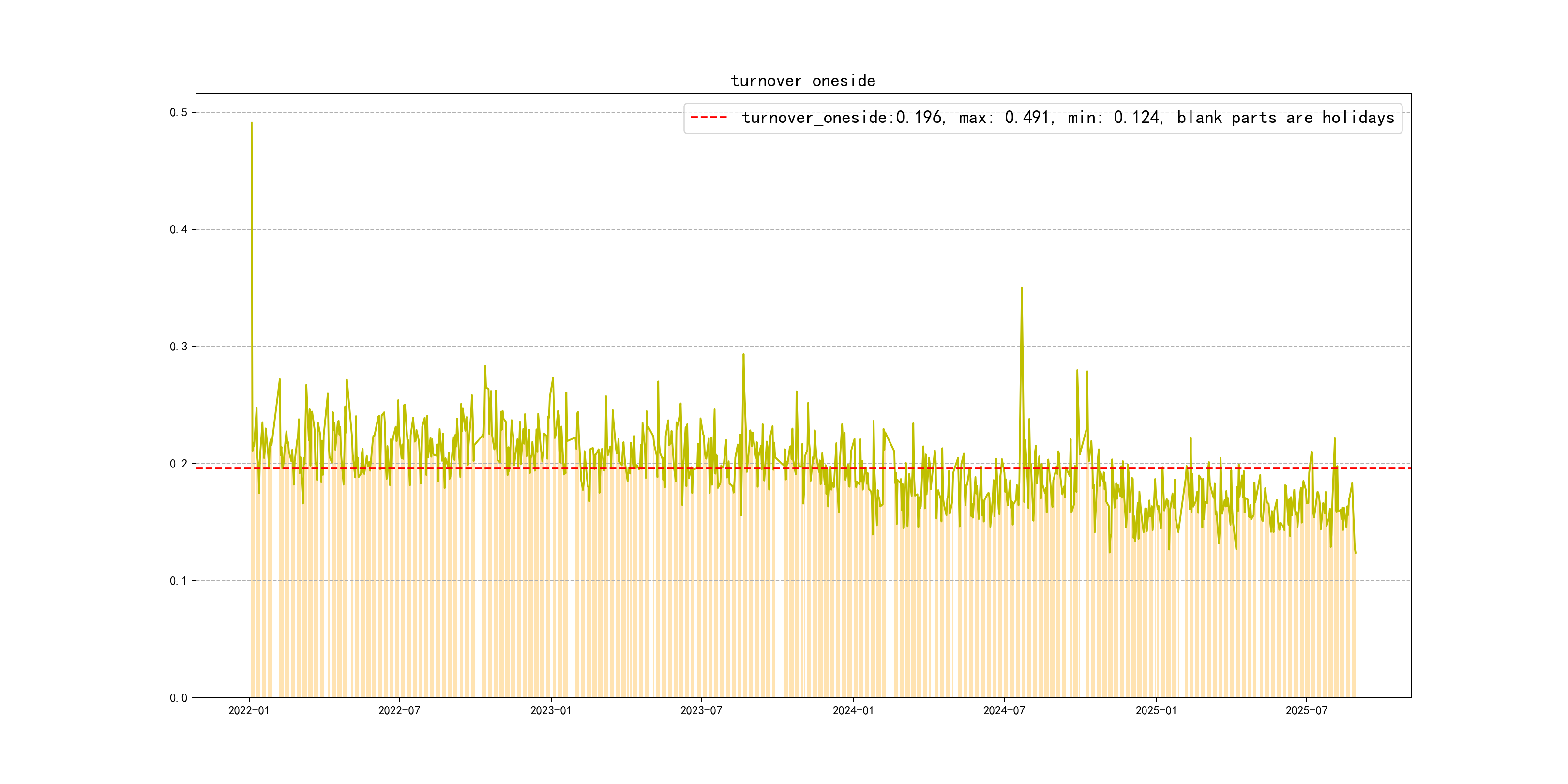Click the 0.5 y-axis tick label
Screen dimensions: 1568x784
(x=179, y=113)
